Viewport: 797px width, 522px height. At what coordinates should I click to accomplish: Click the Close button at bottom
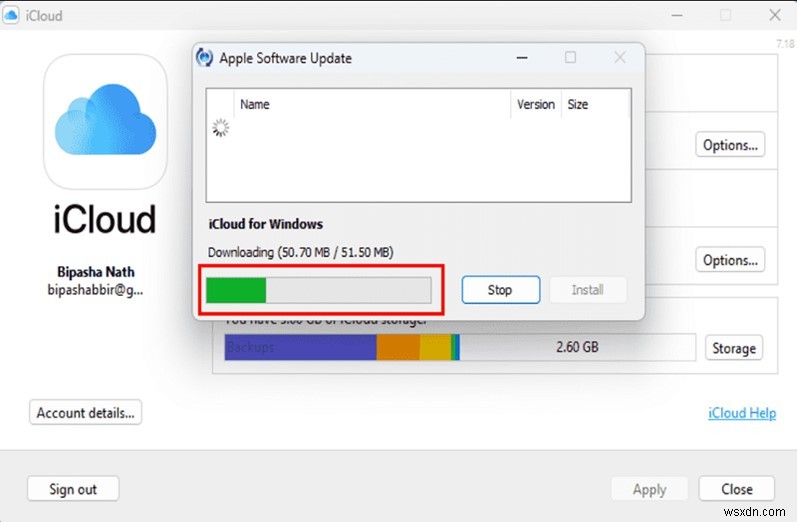[x=737, y=489]
